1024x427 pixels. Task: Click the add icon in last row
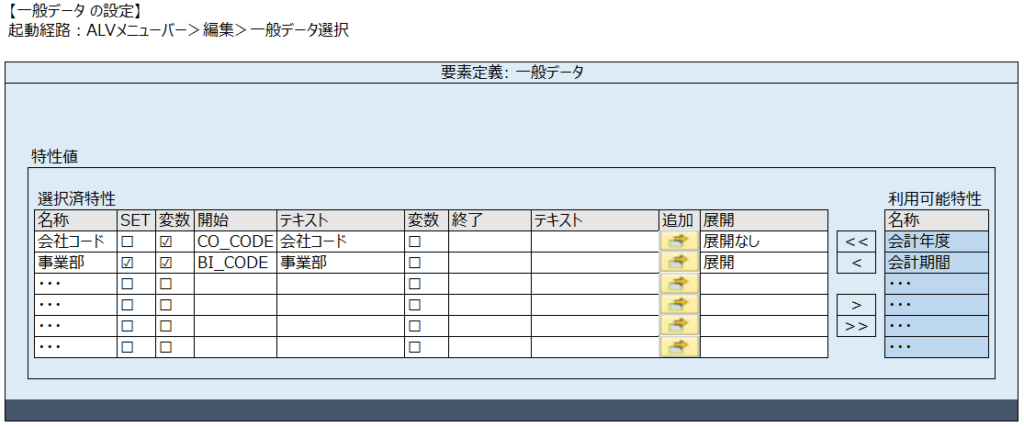pyautogui.click(x=679, y=347)
